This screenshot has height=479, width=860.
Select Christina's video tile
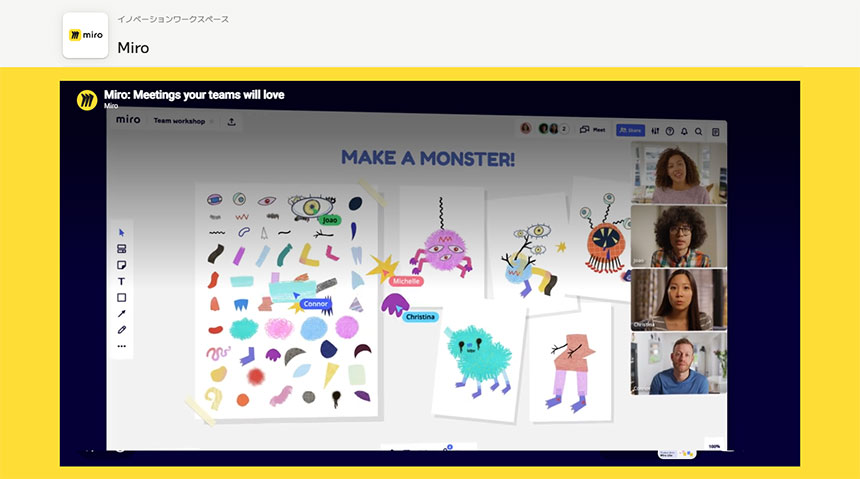[678, 299]
